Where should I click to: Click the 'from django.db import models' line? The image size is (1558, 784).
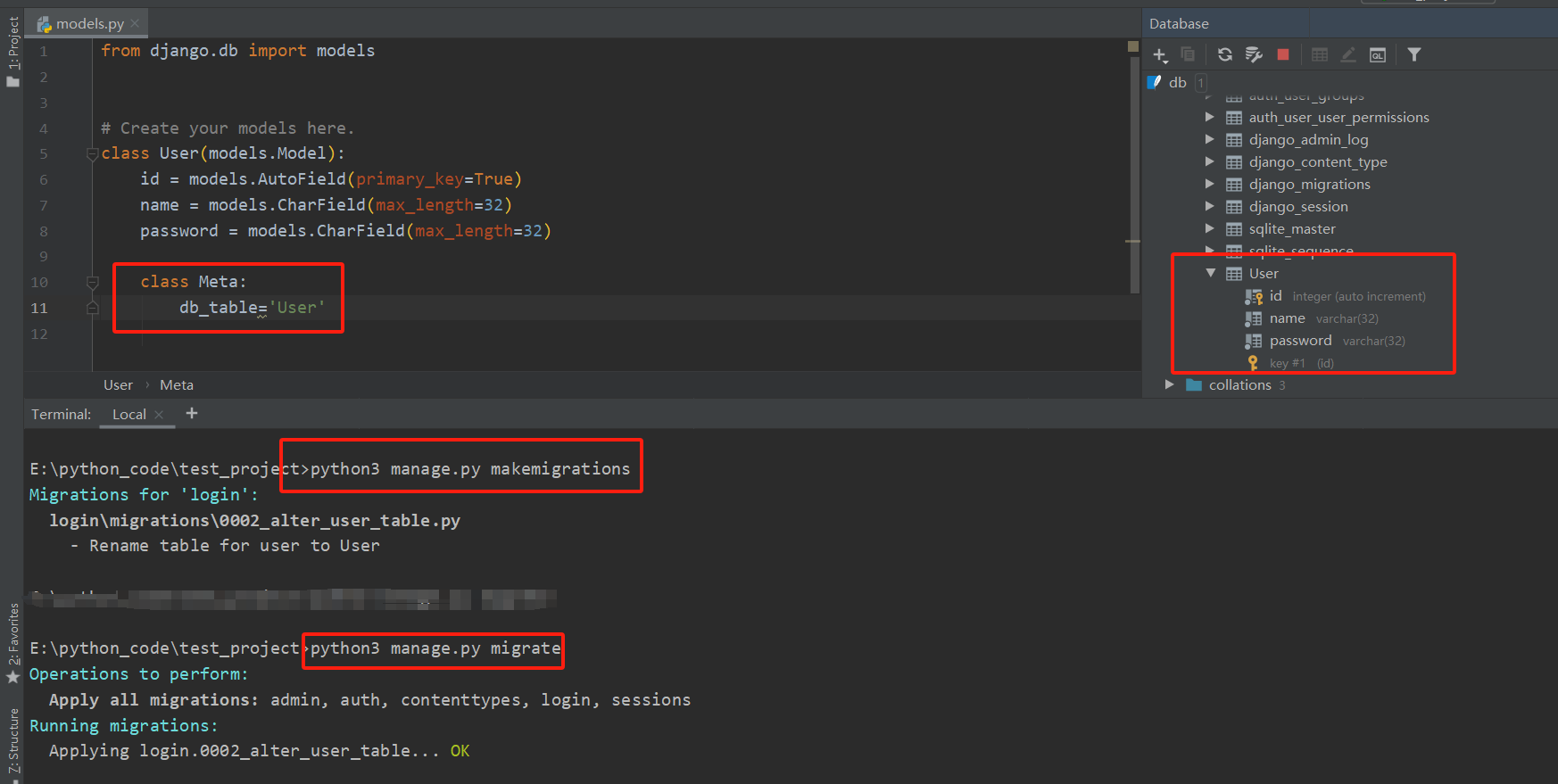tap(238, 51)
